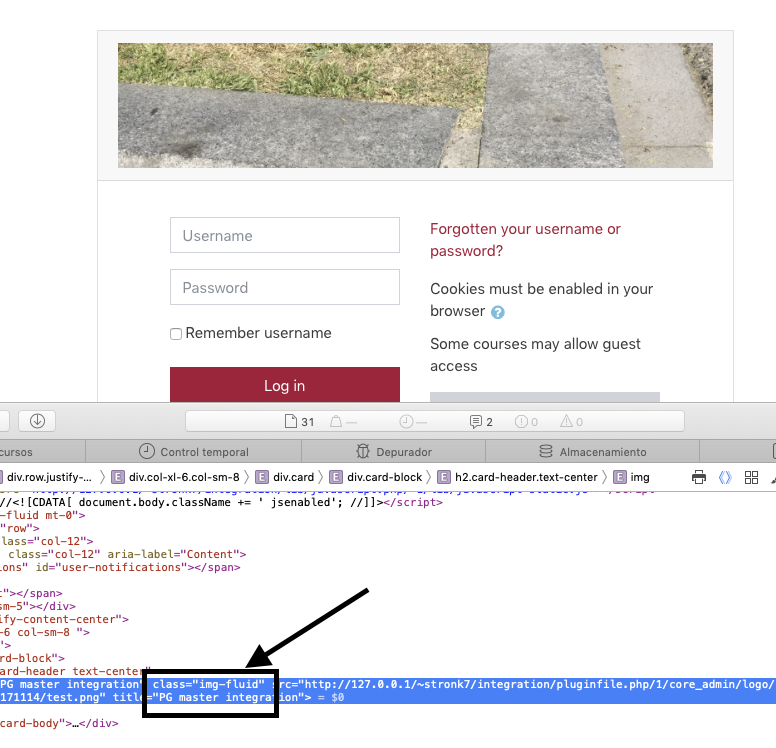Click the download arrow button in inspector toolbar
The width and height of the screenshot is (776, 748).
click(37, 421)
